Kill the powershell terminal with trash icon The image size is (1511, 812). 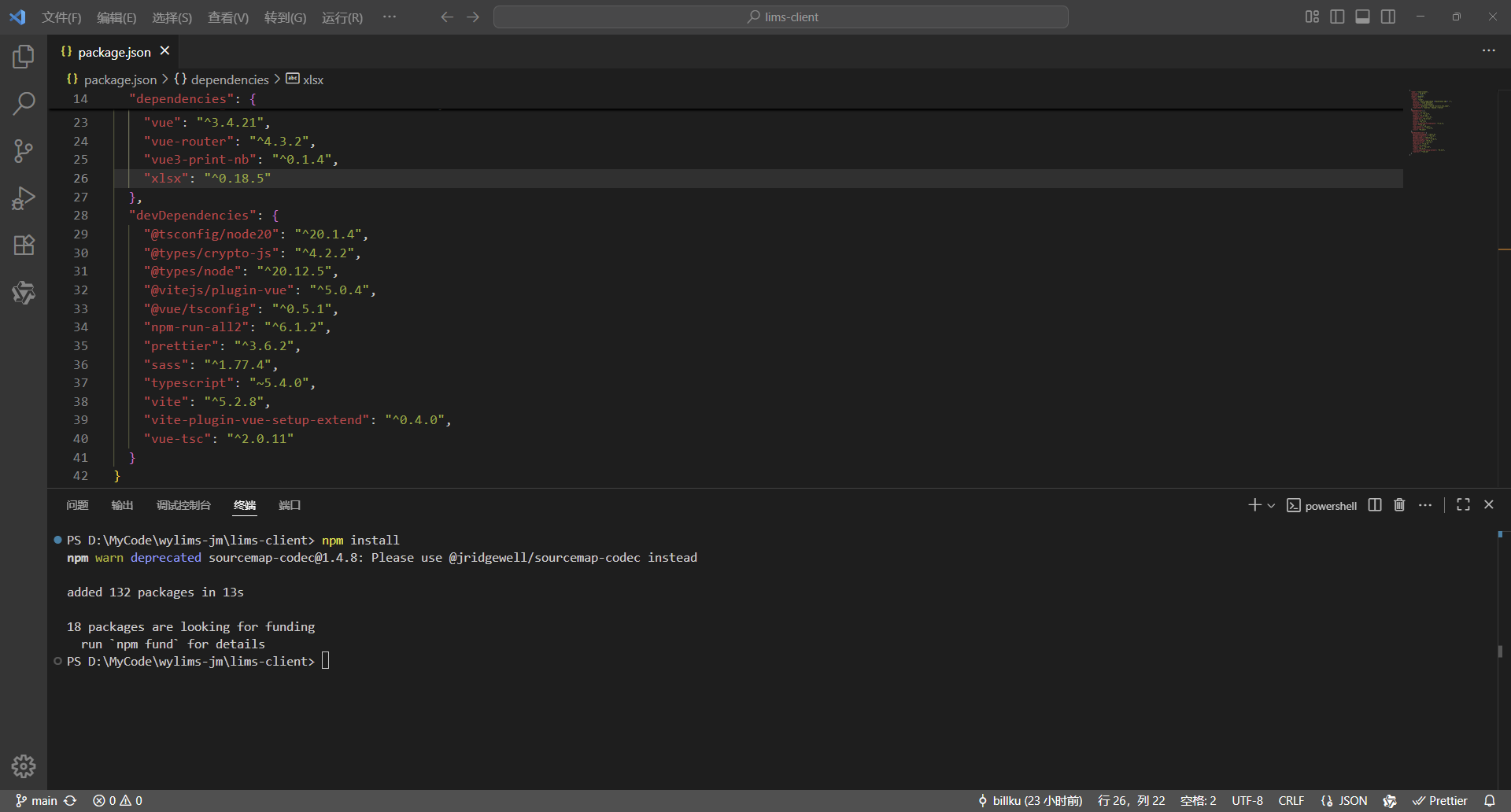[1399, 504]
